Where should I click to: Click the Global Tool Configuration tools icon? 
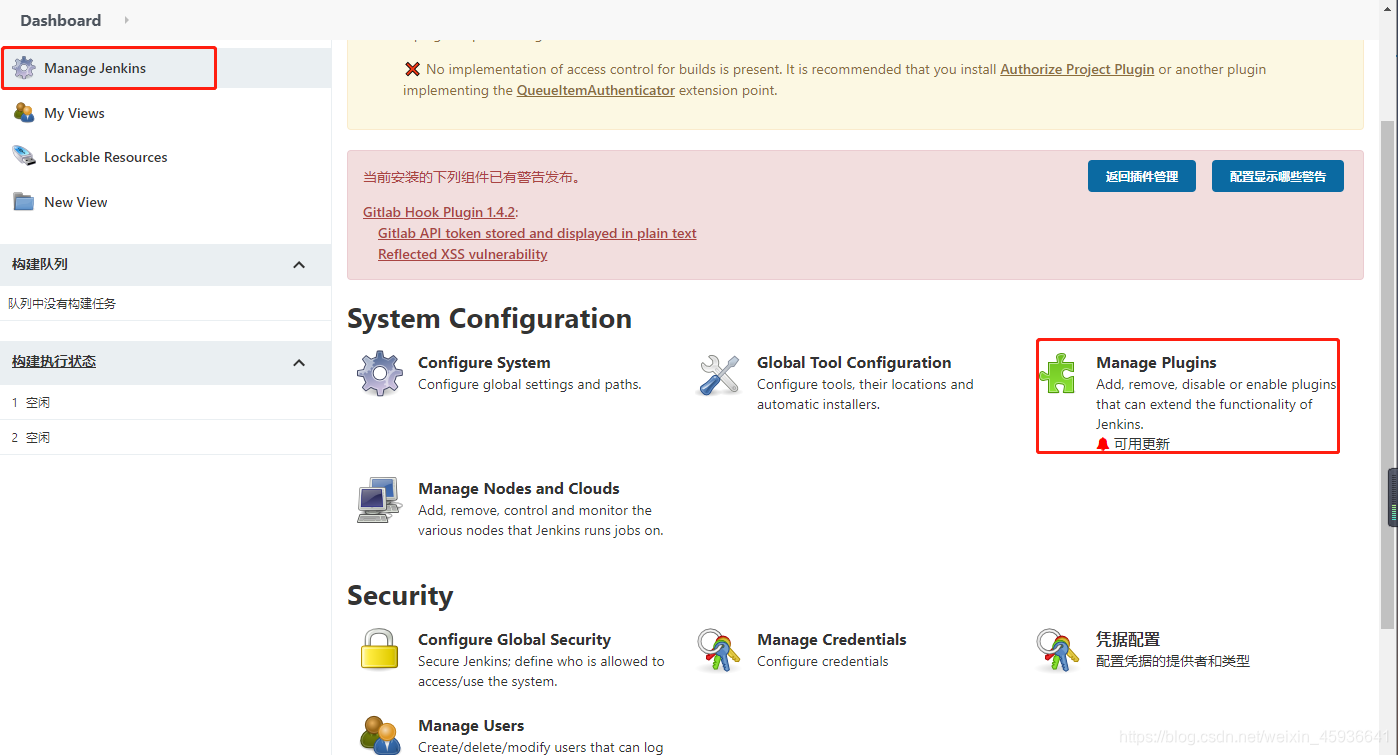pyautogui.click(x=719, y=374)
